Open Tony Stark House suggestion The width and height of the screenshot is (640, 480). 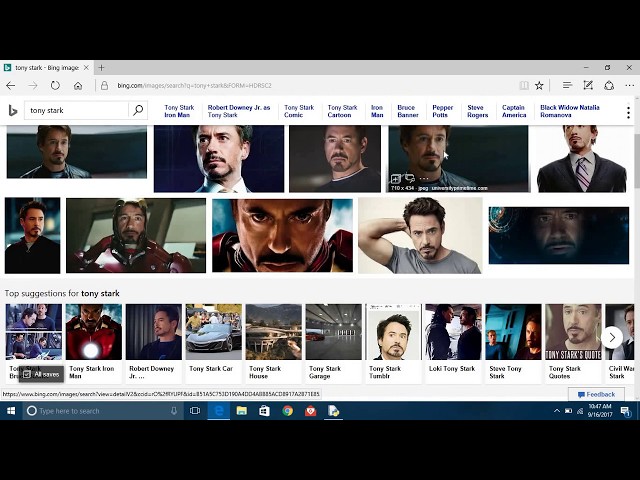pyautogui.click(x=273, y=343)
